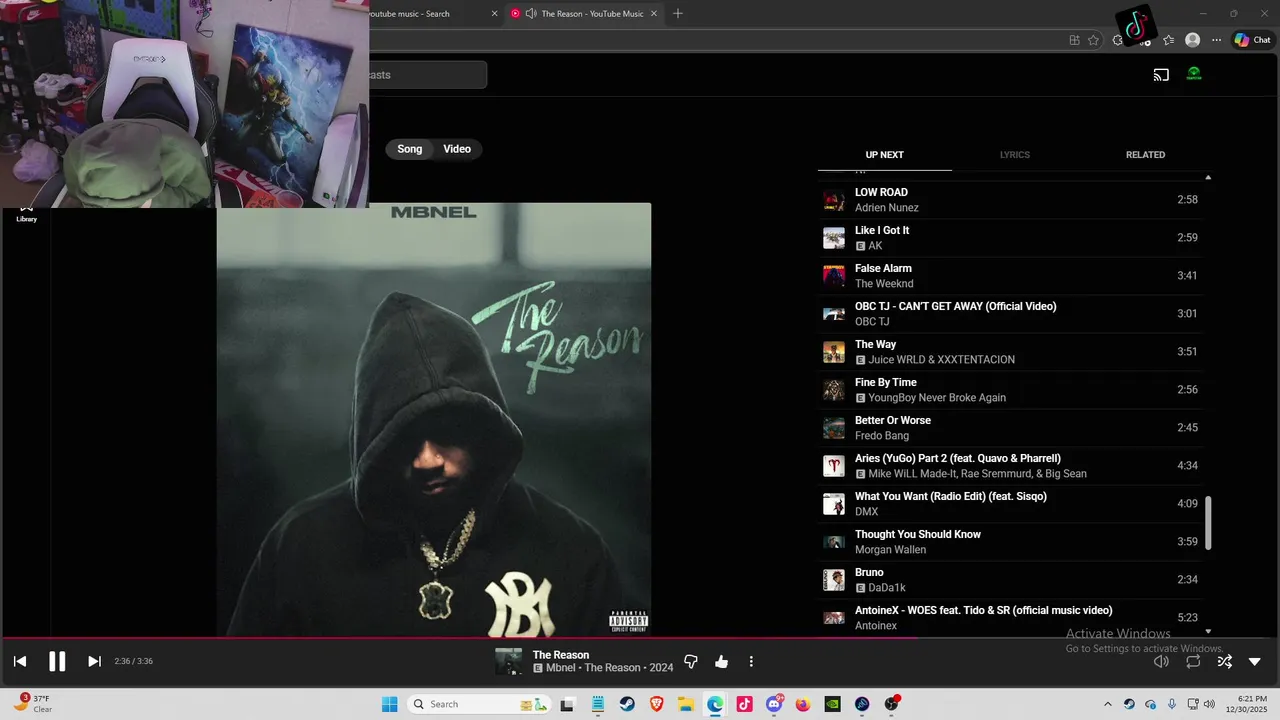Switch playback mode to Song
The image size is (1280, 720).
click(x=410, y=149)
